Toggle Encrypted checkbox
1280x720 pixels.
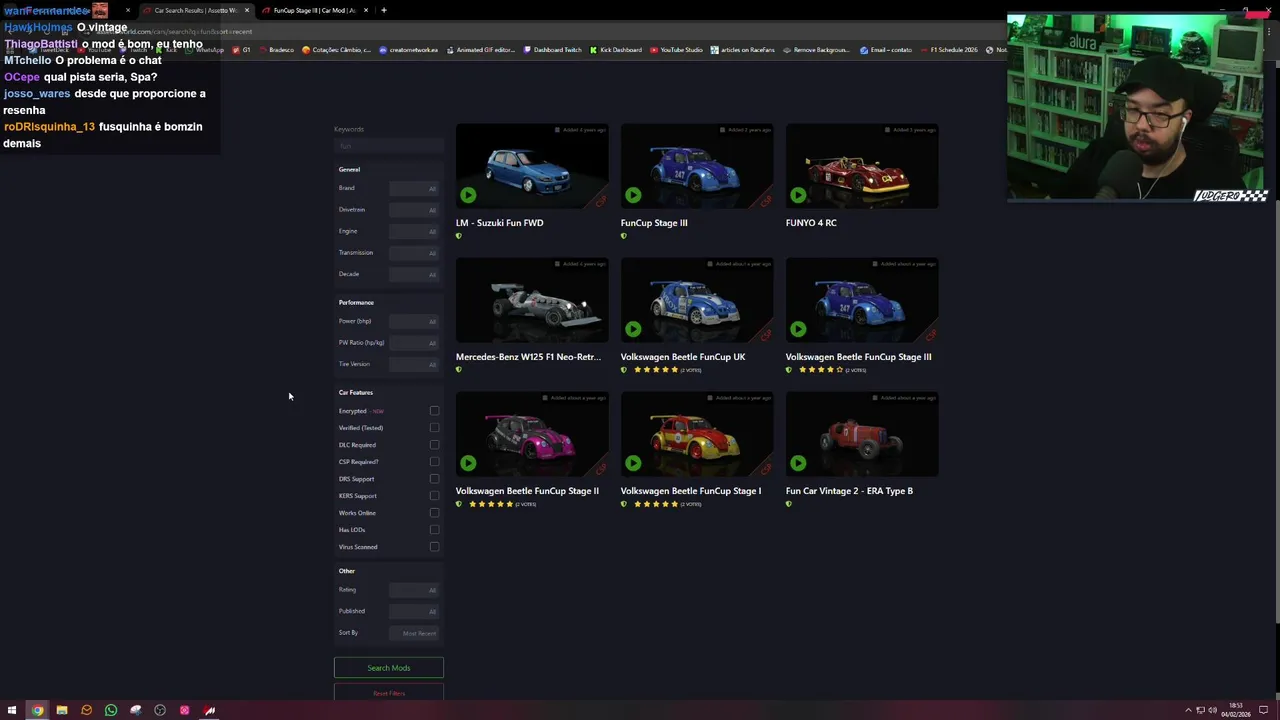(434, 411)
